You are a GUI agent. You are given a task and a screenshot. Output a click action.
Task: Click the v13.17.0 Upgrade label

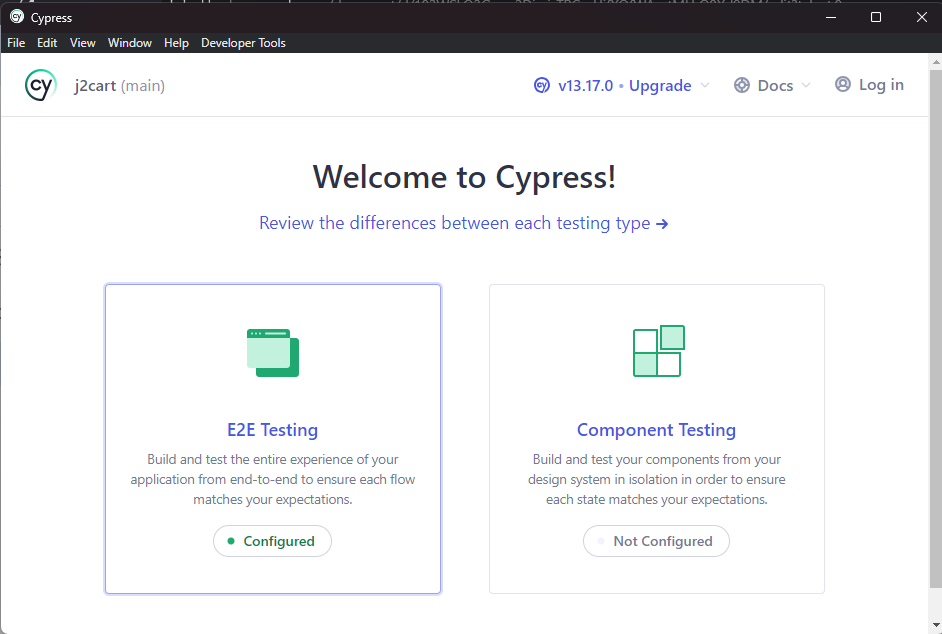[625, 85]
